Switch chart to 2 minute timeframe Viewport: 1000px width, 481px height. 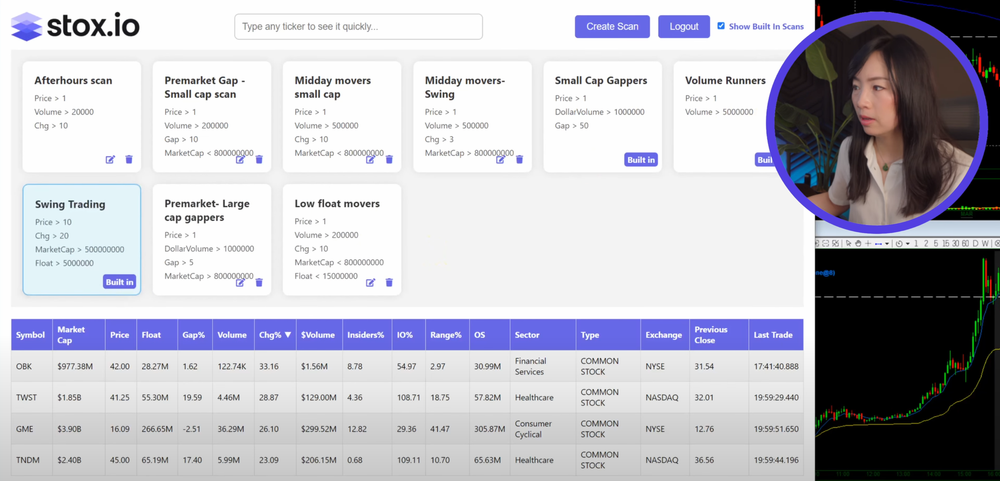click(926, 244)
